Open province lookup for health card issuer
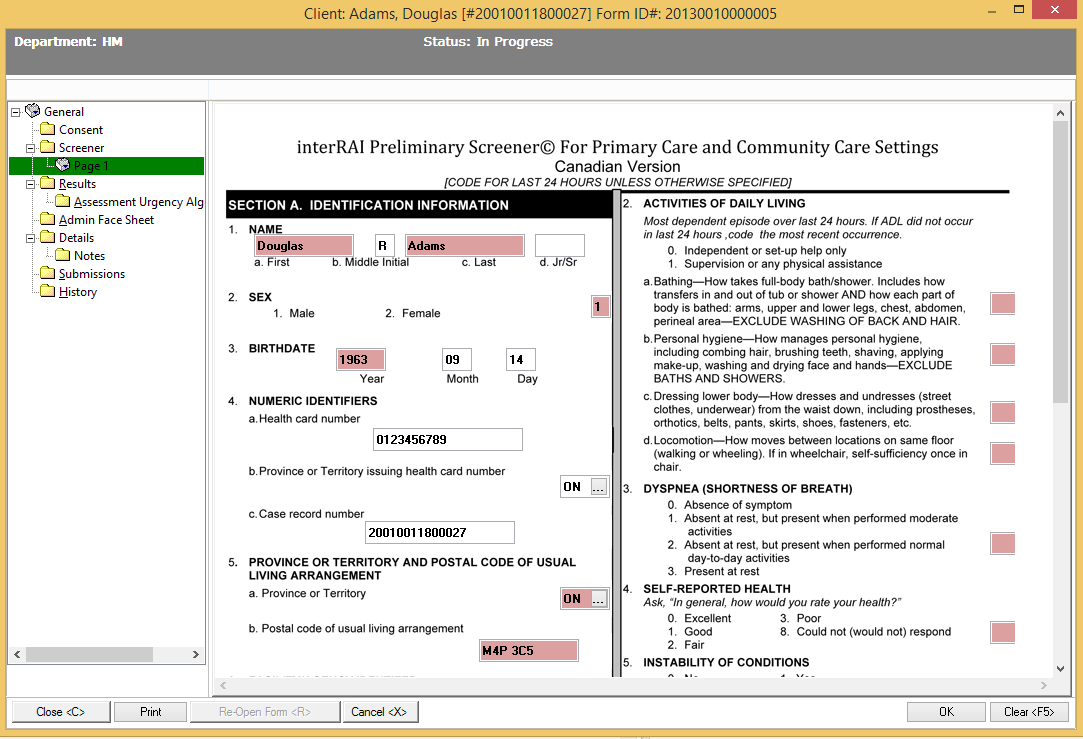This screenshot has width=1083, height=739. (599, 487)
